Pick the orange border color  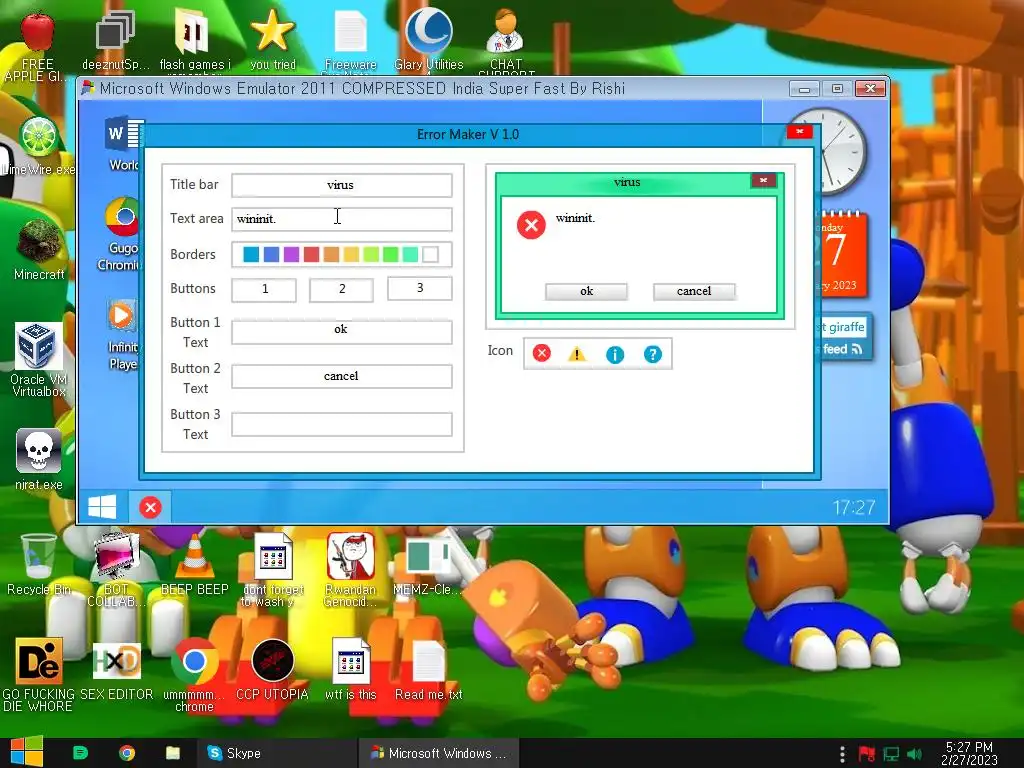331,255
